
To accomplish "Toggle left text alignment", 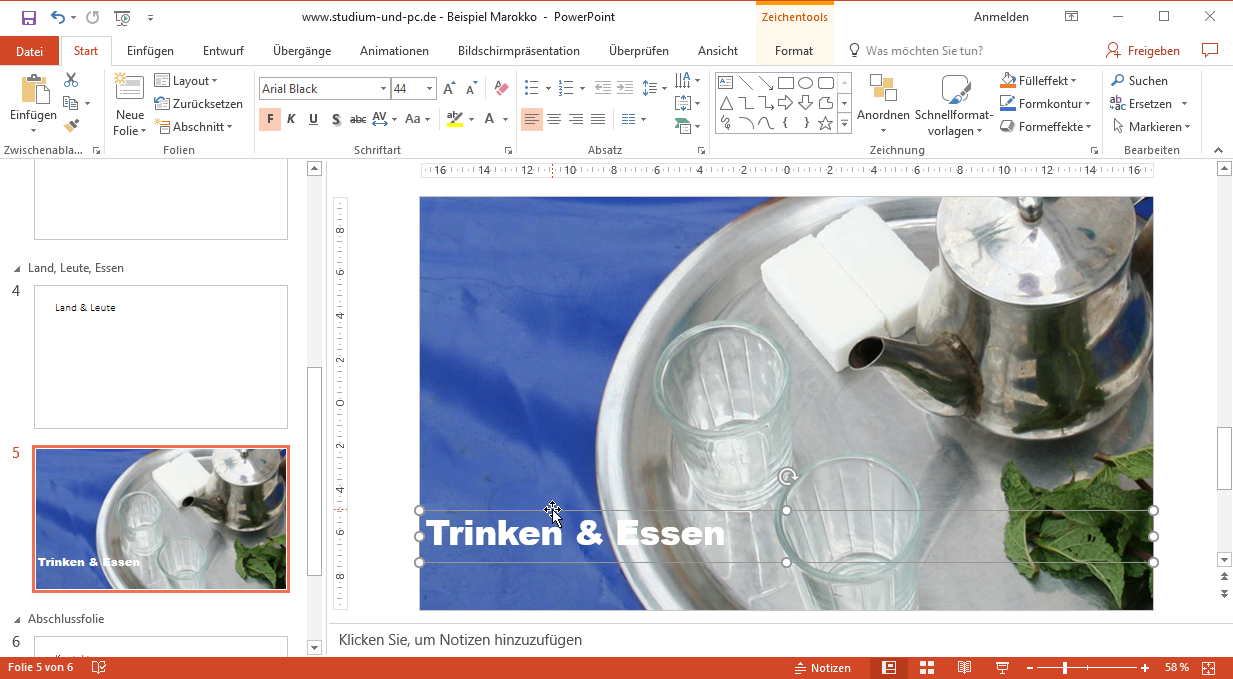I will [532, 119].
